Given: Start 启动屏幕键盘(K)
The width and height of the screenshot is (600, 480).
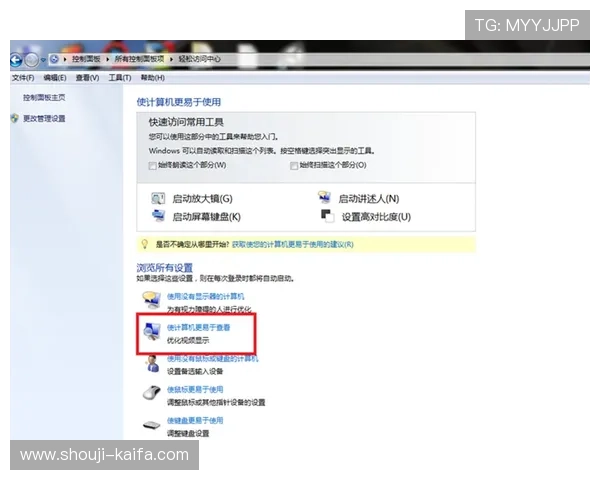Looking at the screenshot, I should coord(207,217).
